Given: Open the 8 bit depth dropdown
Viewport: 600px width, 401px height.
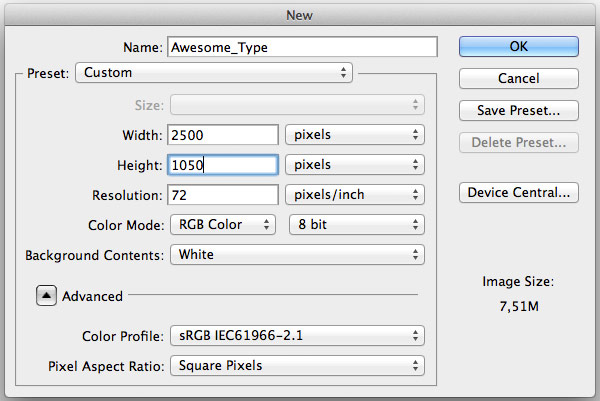Looking at the screenshot, I should point(357,225).
